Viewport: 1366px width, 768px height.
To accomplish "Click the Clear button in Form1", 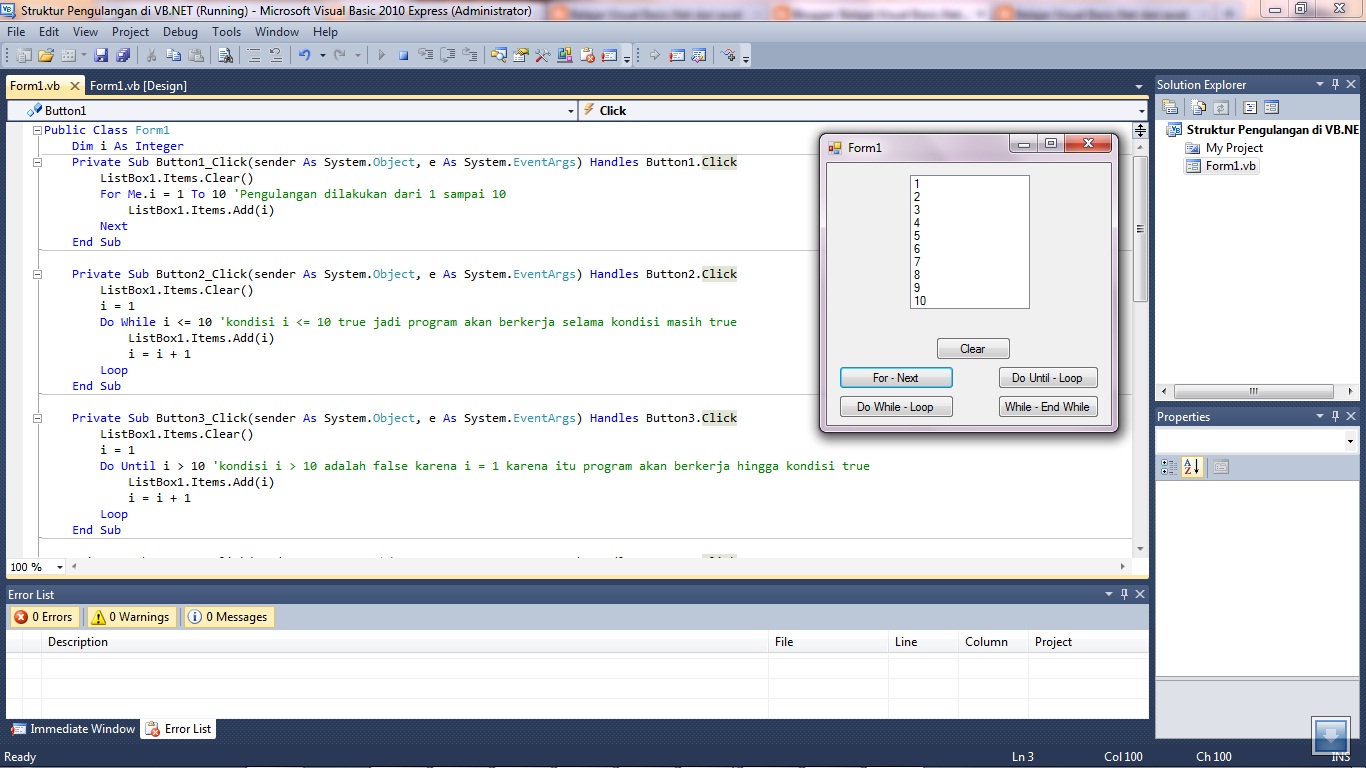I will 973,349.
